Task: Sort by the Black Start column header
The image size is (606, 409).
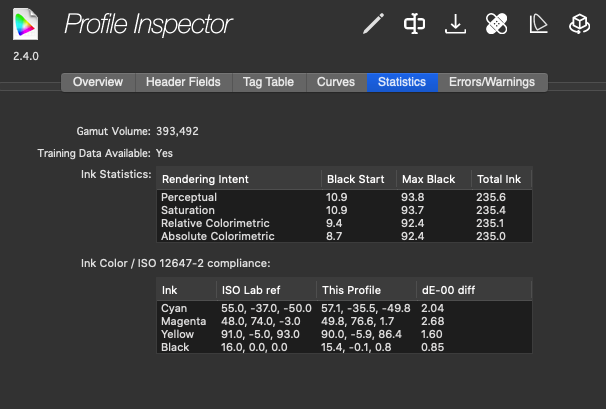Action: (357, 179)
